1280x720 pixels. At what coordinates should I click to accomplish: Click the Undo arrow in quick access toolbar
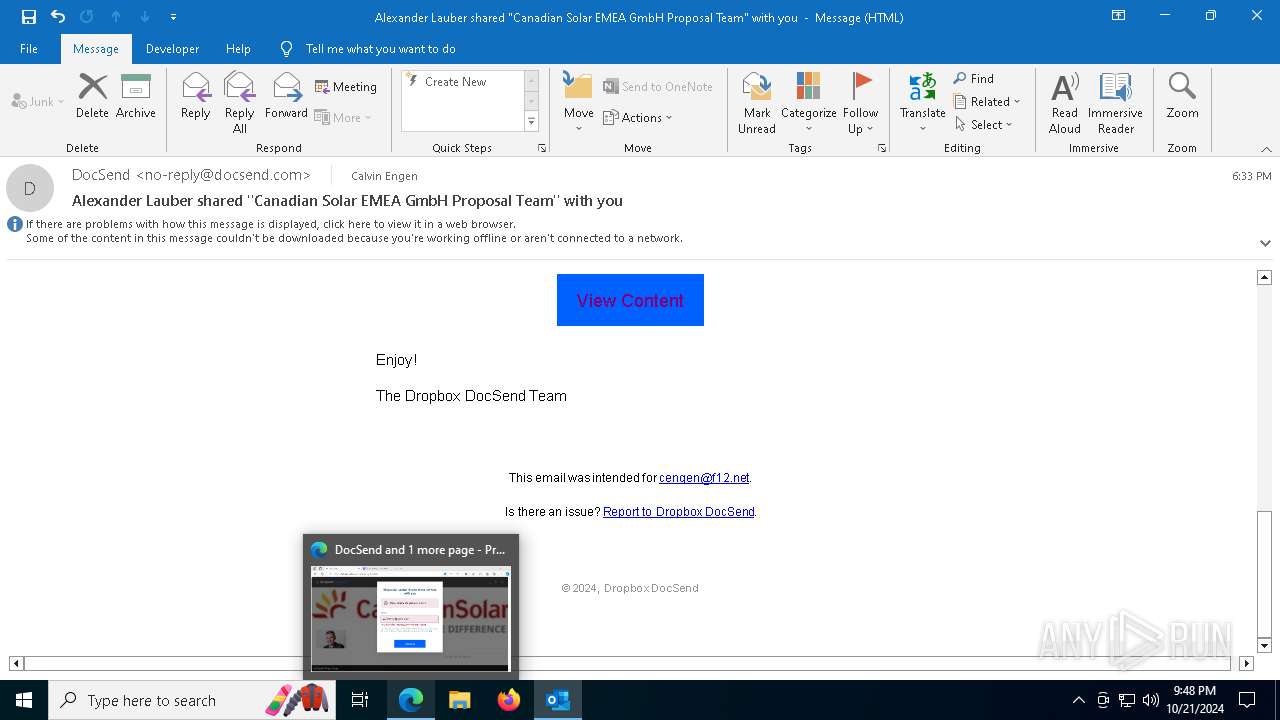(x=58, y=17)
